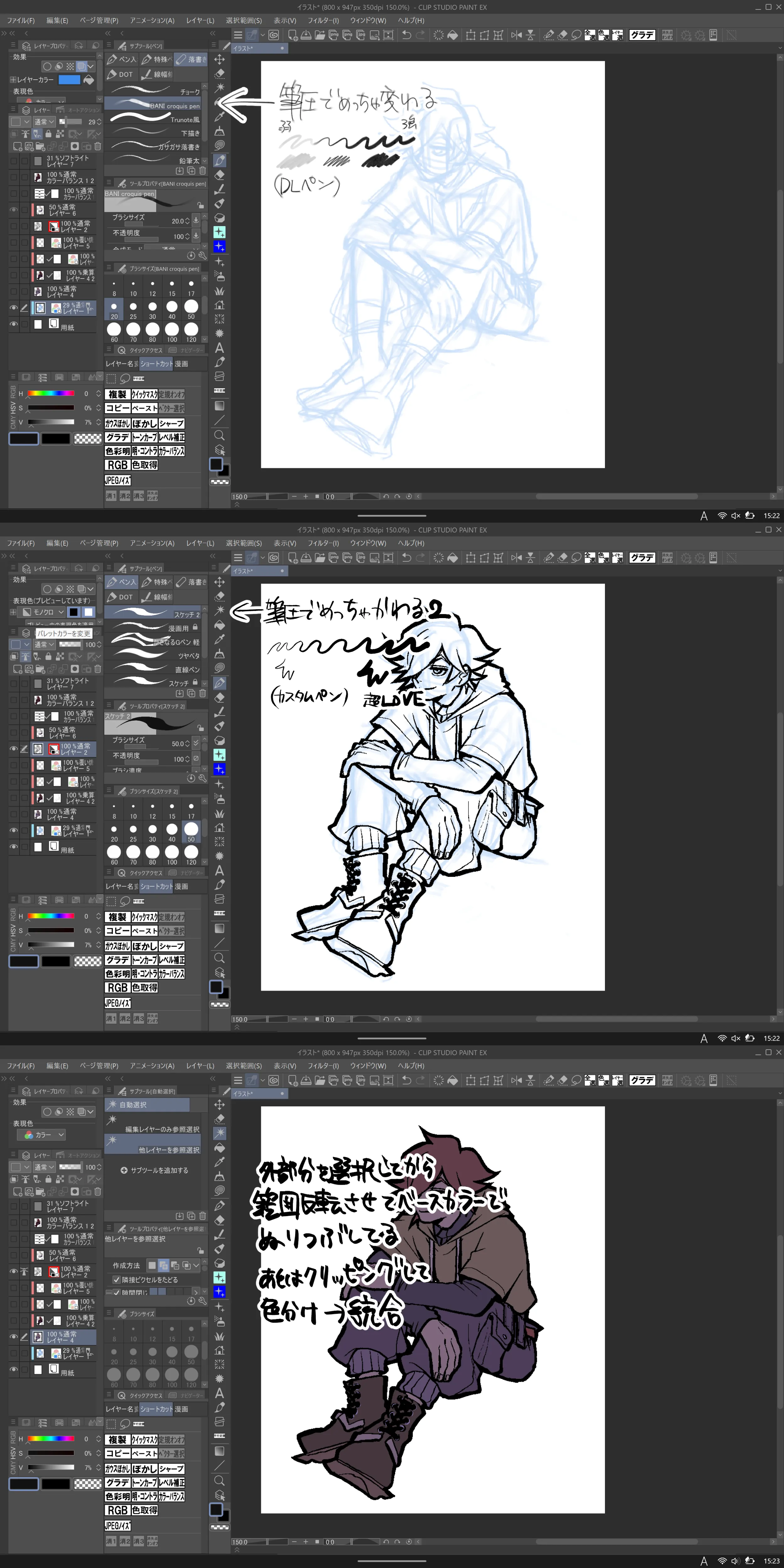This screenshot has height=1568, width=784.
Task: Hide レイヤー 6 using eye icon in top window
Action: point(13,210)
